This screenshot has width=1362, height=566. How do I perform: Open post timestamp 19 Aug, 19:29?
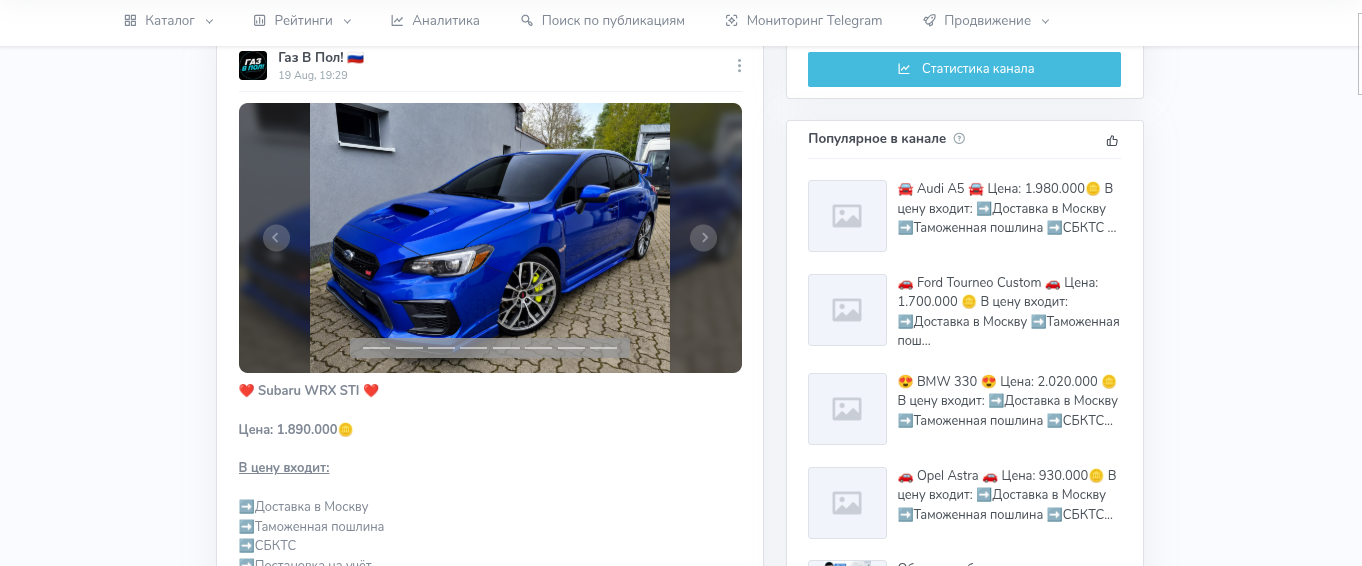(313, 75)
